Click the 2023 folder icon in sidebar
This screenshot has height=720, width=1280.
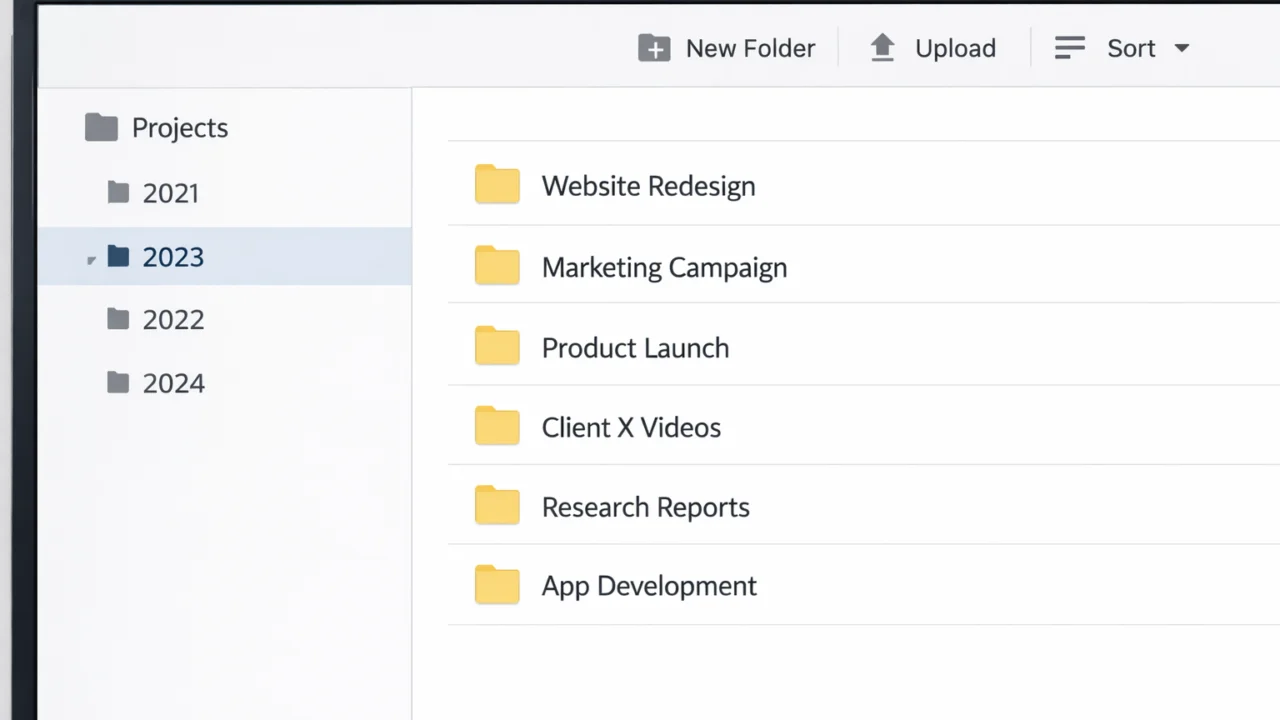(x=119, y=257)
